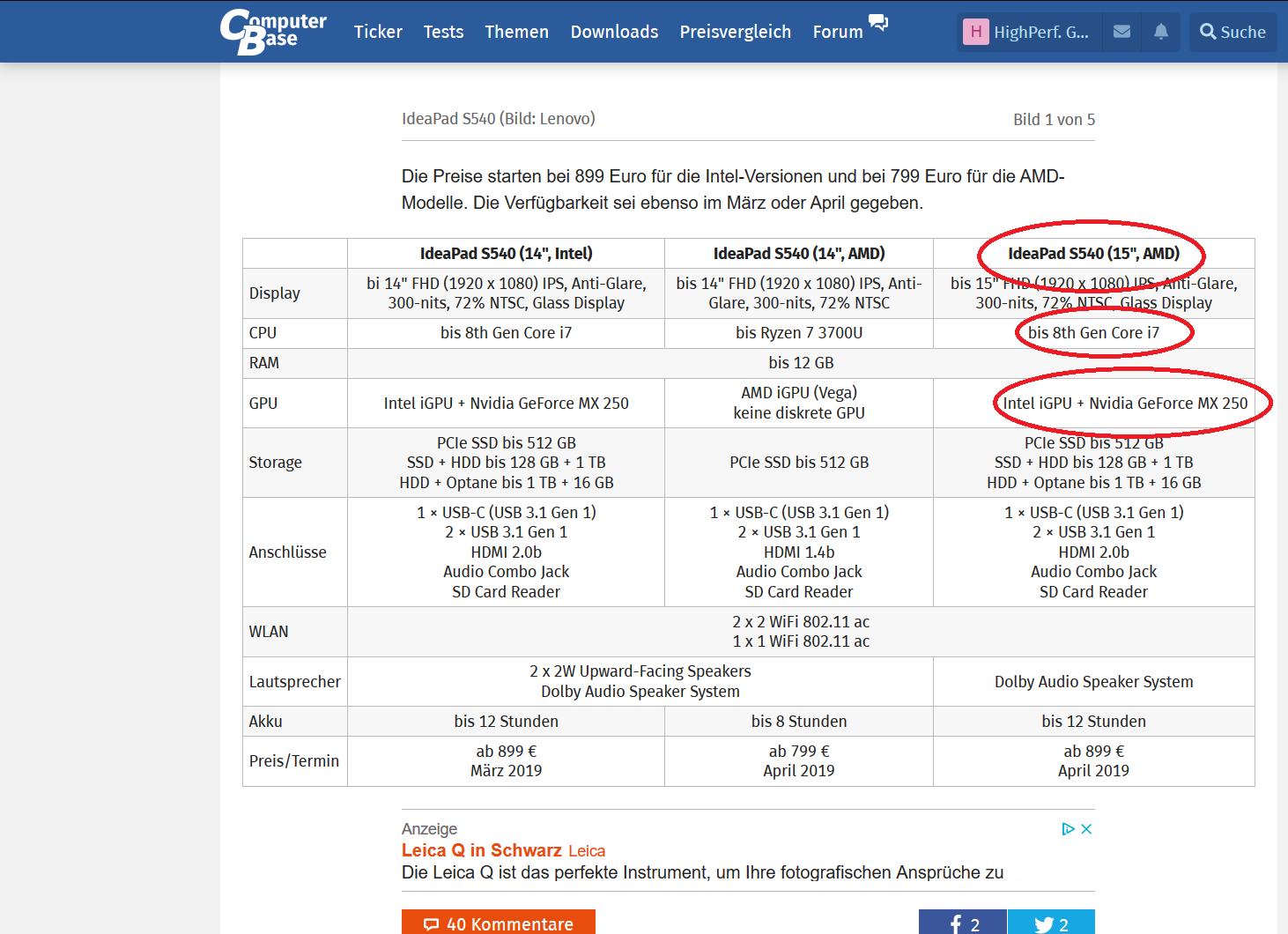1288x934 pixels.
Task: Click the HighPerf. G... user avatar
Action: 975,33
